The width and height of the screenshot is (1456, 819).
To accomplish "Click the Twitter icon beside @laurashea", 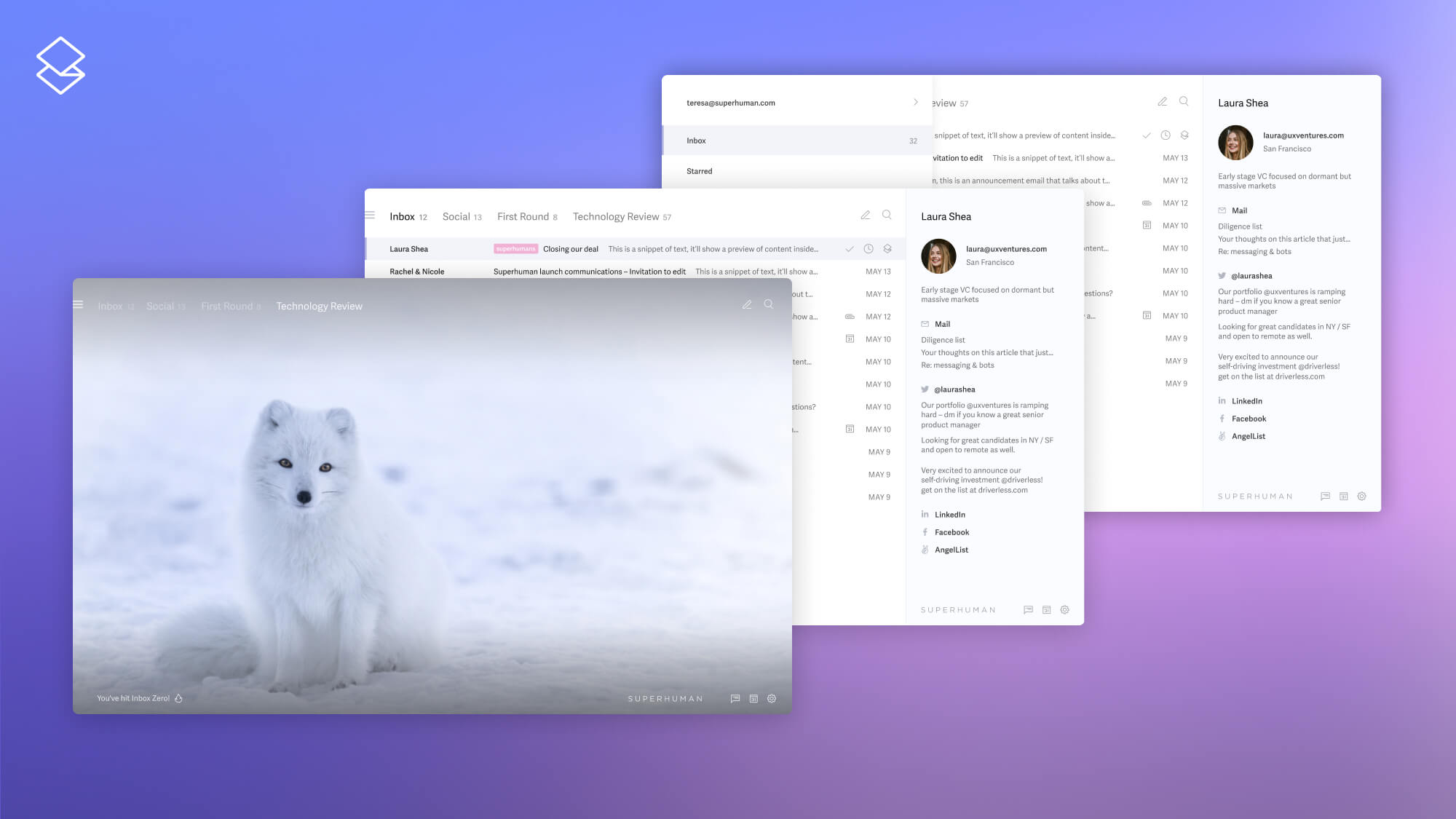I will point(923,389).
